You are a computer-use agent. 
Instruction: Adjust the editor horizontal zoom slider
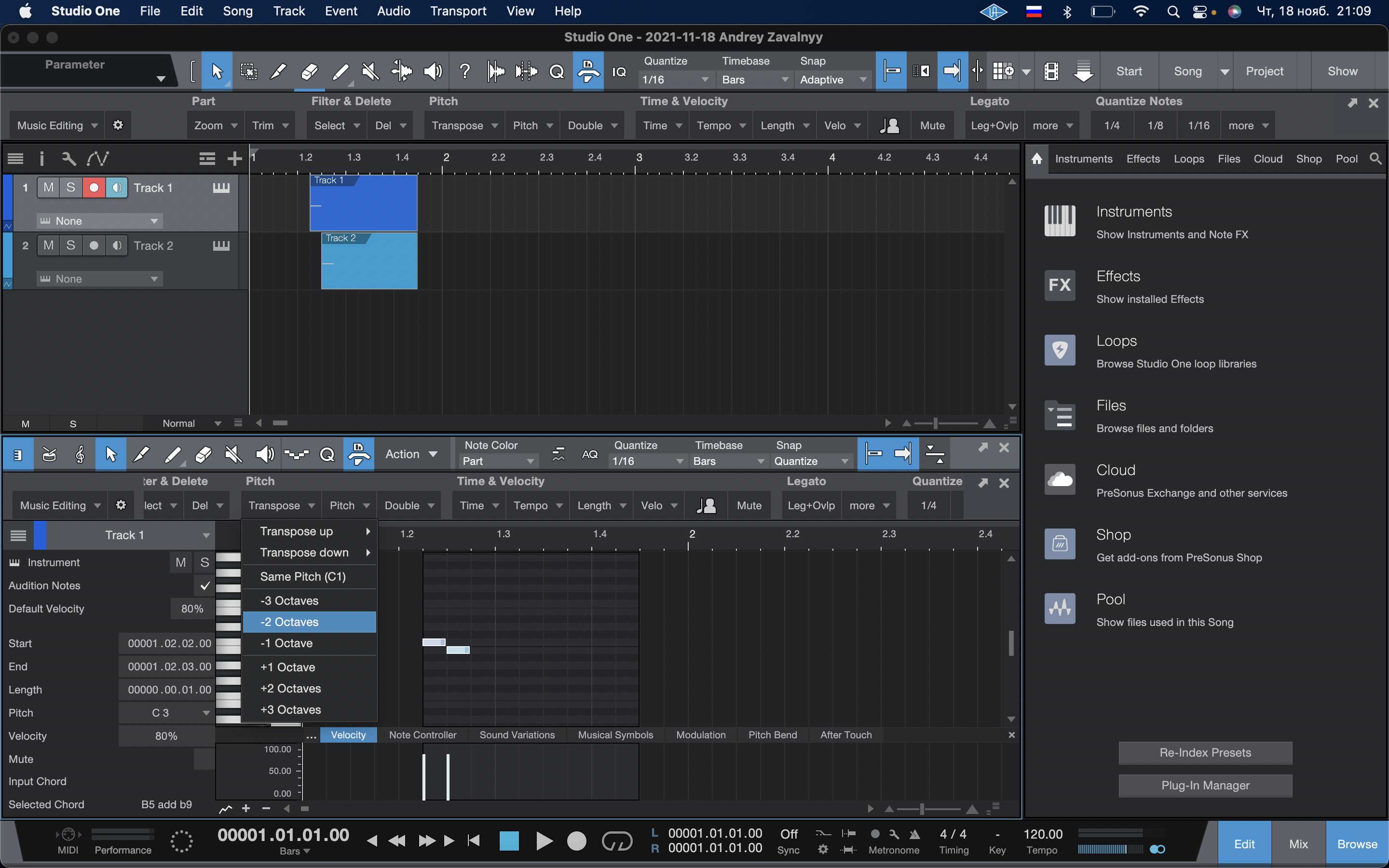(x=922, y=809)
